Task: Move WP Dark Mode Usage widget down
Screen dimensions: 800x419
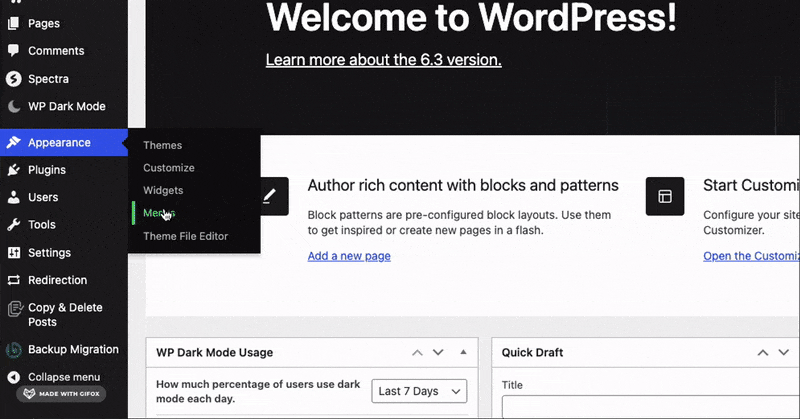Action: tap(438, 352)
